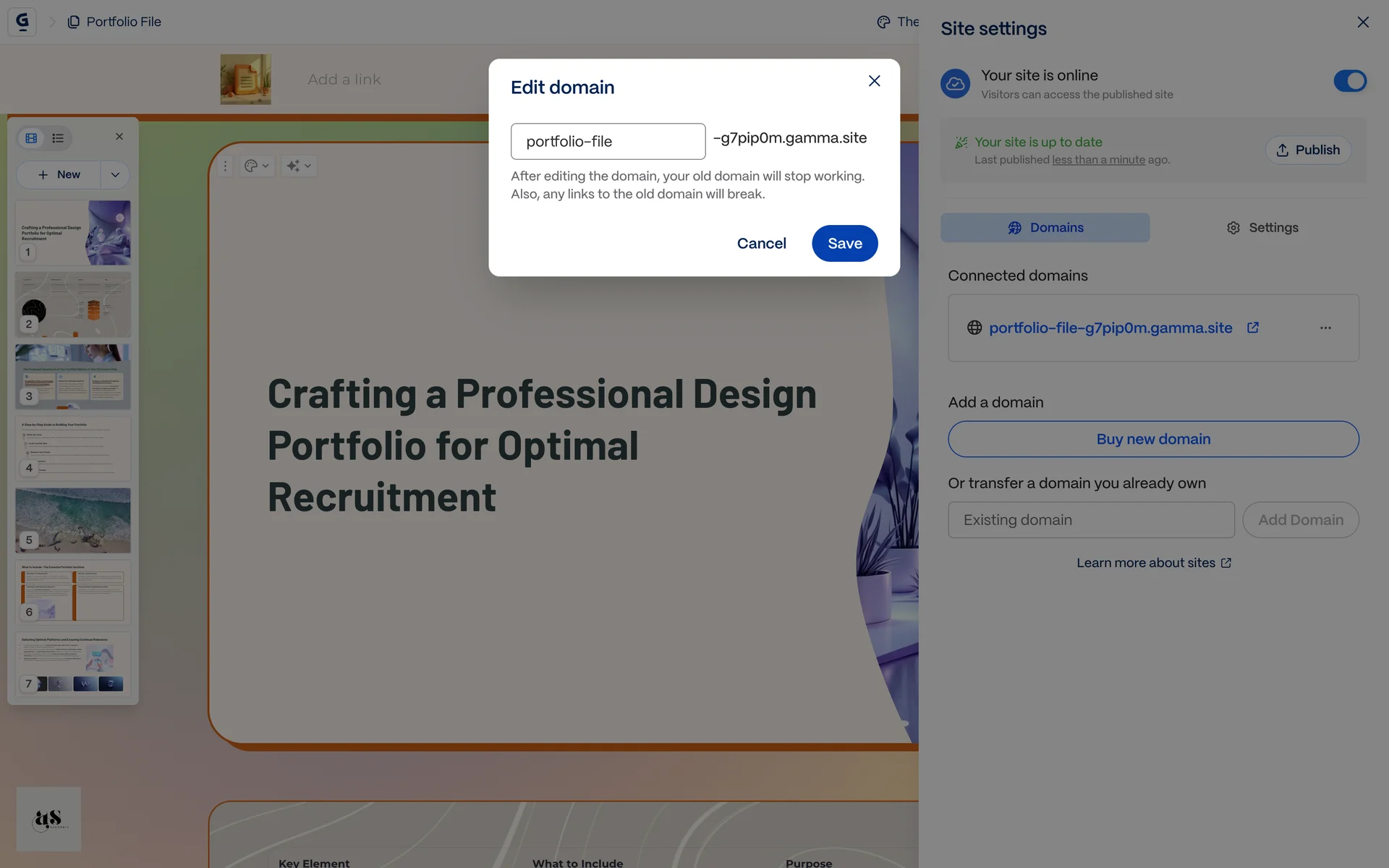Image resolution: width=1389 pixels, height=868 pixels.
Task: Click the card theme palette icon
Action: click(250, 166)
